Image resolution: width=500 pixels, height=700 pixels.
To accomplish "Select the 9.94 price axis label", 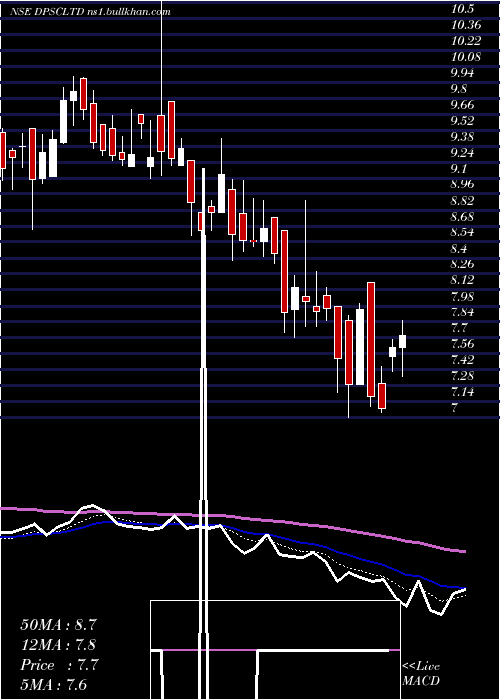I will point(463,73).
